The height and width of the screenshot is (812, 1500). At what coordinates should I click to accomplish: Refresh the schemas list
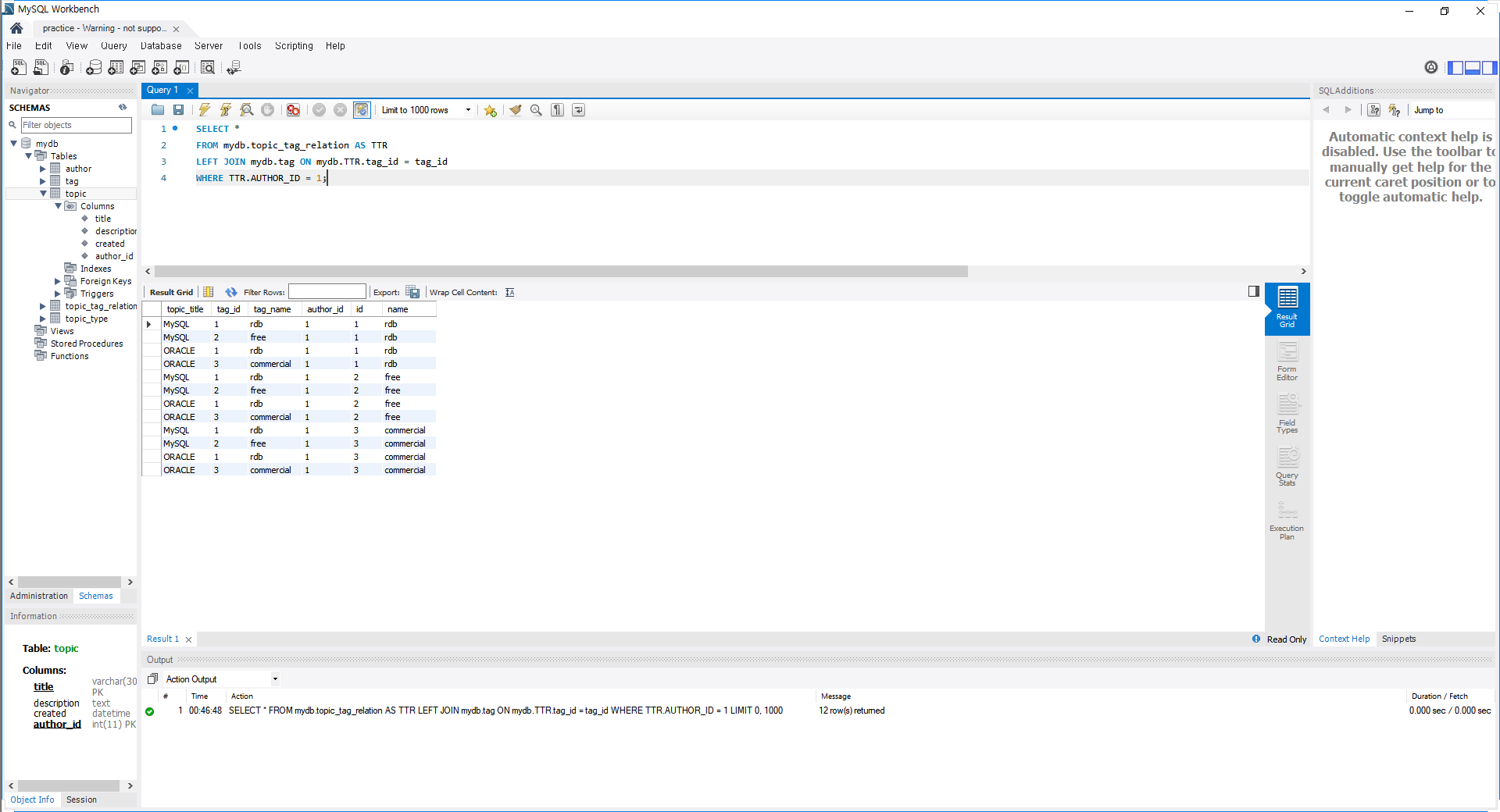[123, 108]
